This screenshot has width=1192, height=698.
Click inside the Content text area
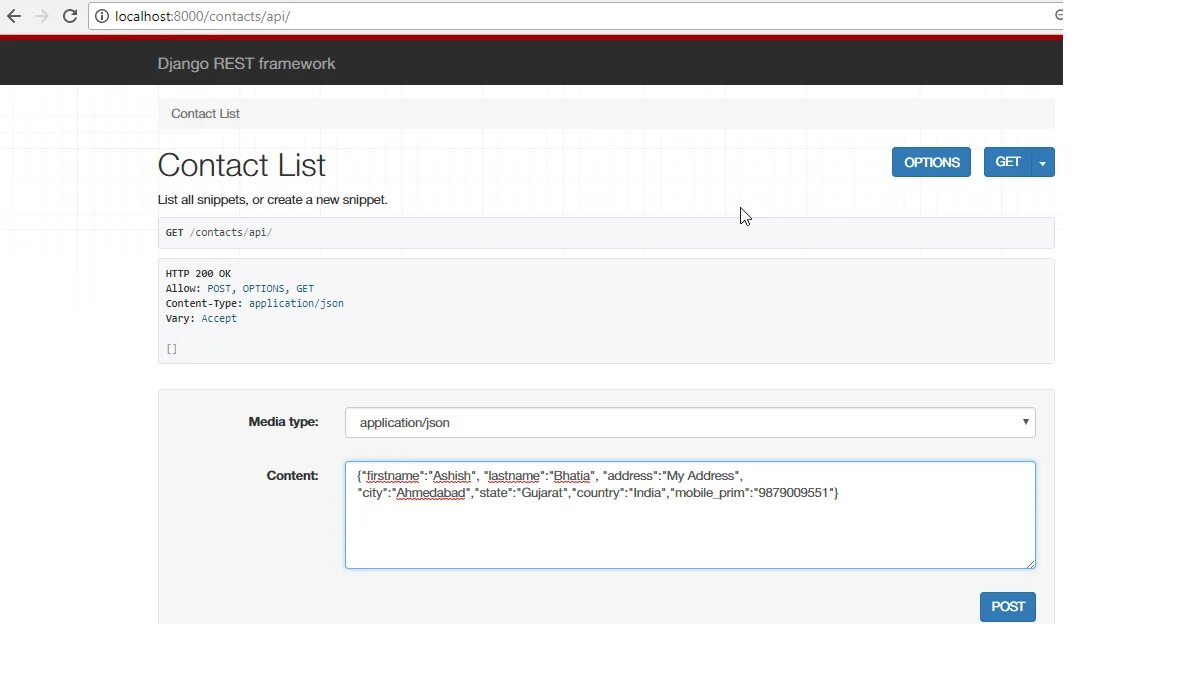(690, 515)
